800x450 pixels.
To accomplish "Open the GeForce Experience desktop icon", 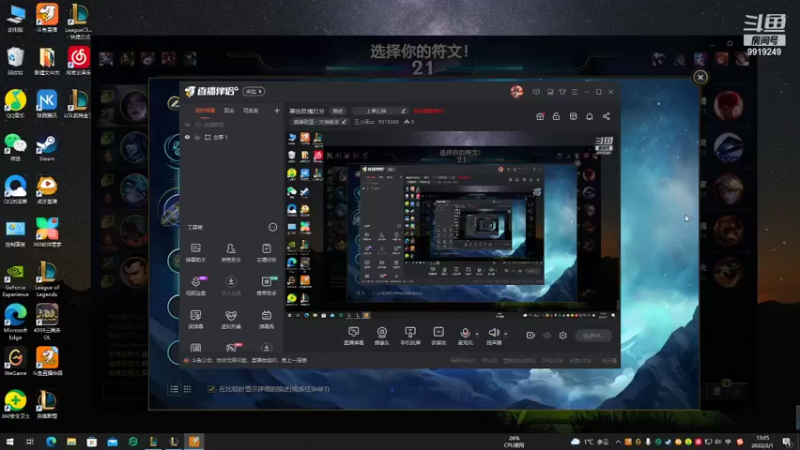I will coord(15,280).
